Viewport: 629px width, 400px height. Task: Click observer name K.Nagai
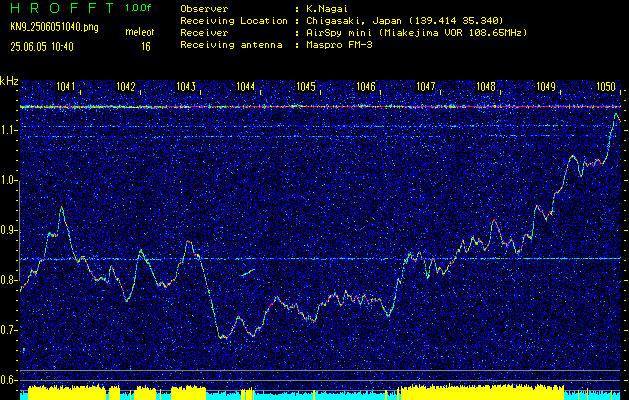(x=325, y=8)
